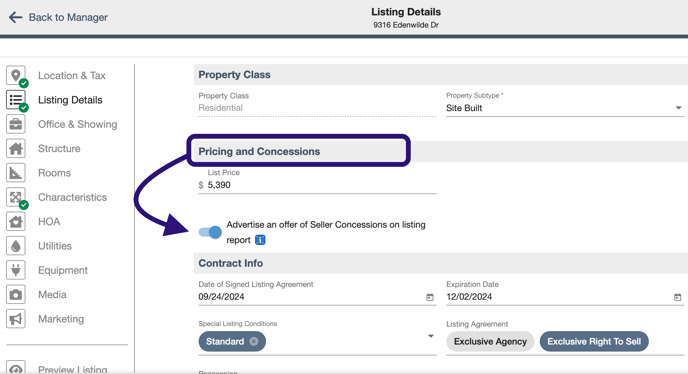Open the Special Listing Conditions dropdown arrow
The image size is (688, 374).
(x=431, y=336)
